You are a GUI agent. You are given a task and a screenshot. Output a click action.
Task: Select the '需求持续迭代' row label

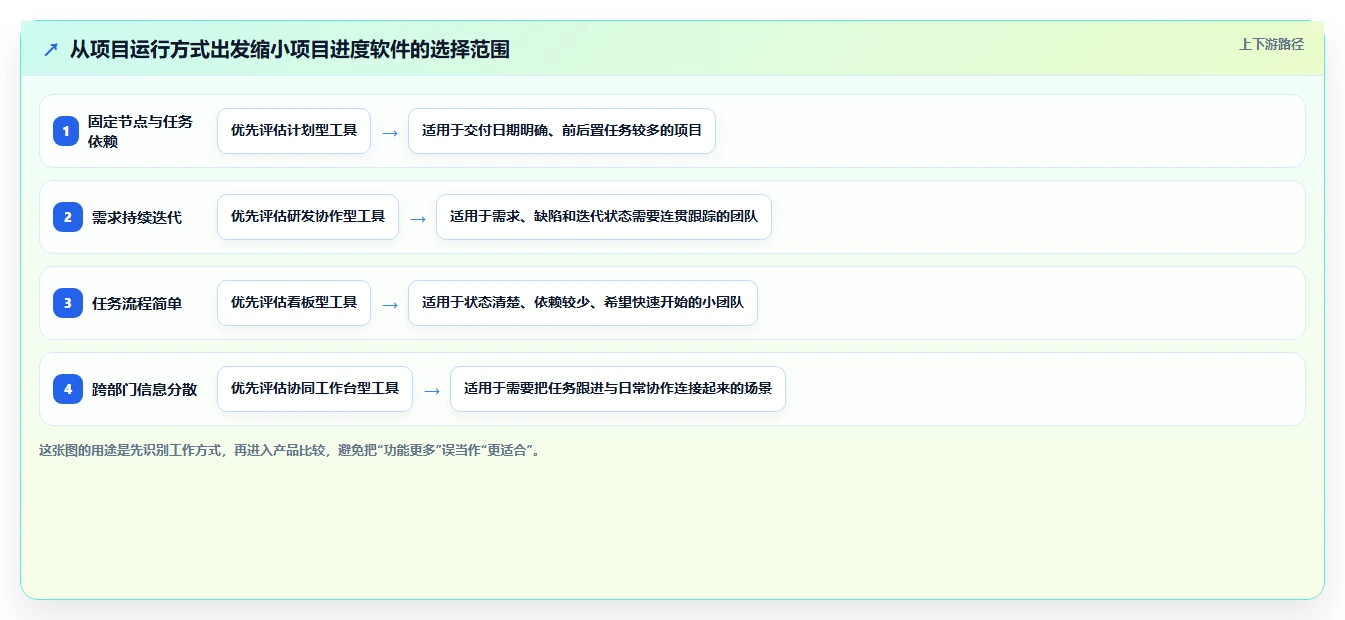coord(137,217)
